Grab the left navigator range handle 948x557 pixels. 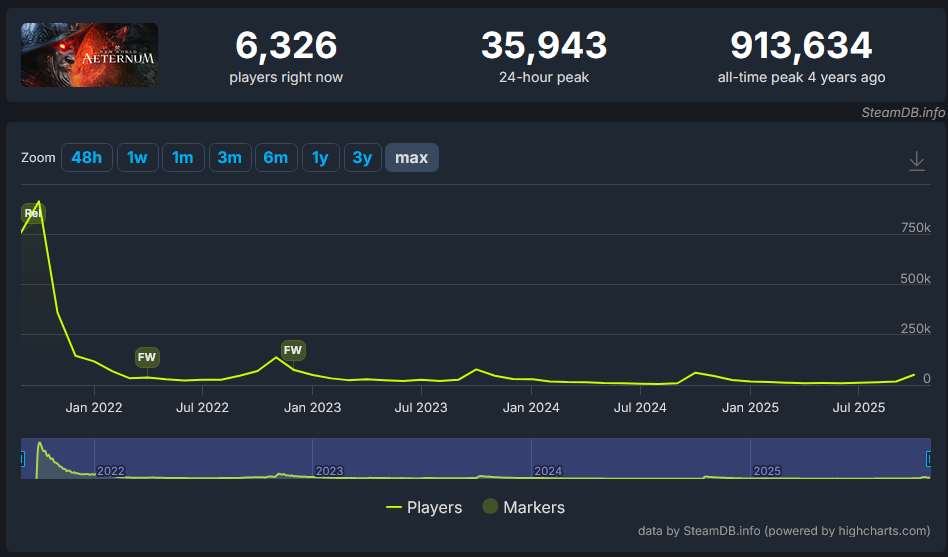(22, 459)
